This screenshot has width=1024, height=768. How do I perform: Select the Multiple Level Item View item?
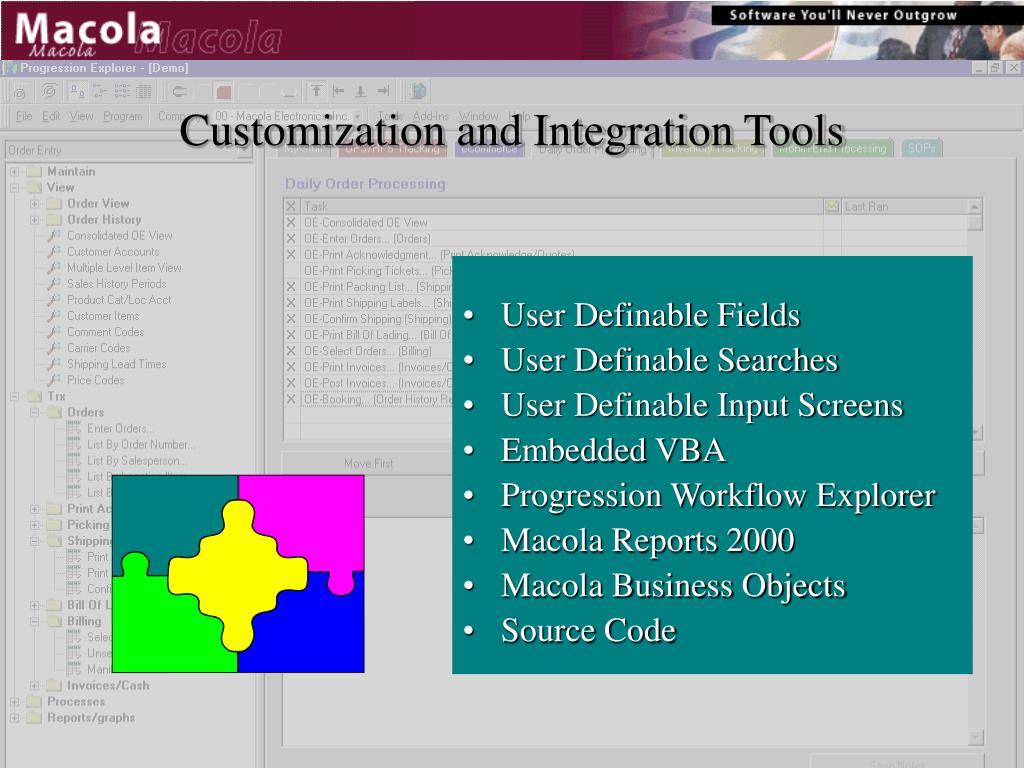pos(124,268)
